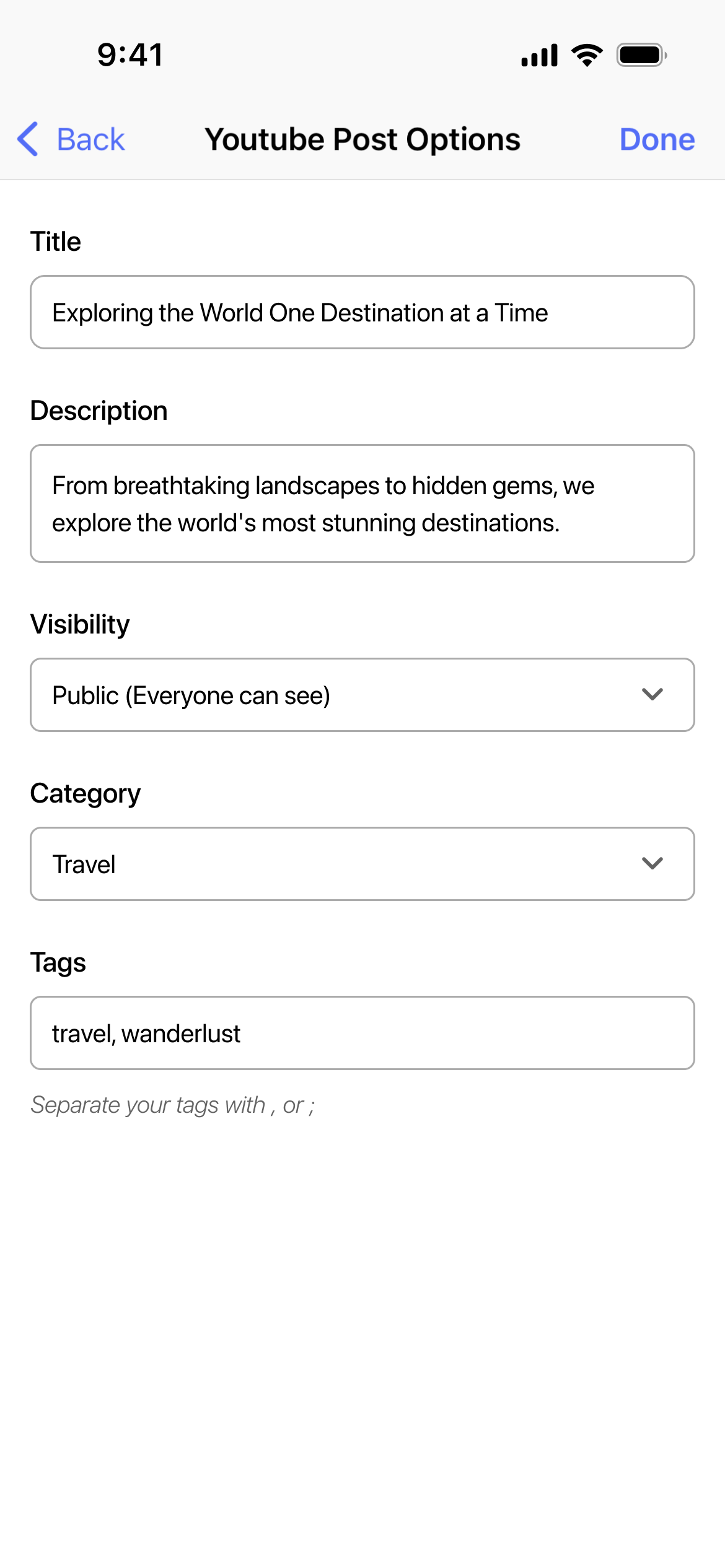
Task: Click the chevron in the Visibility field
Action: [652, 694]
